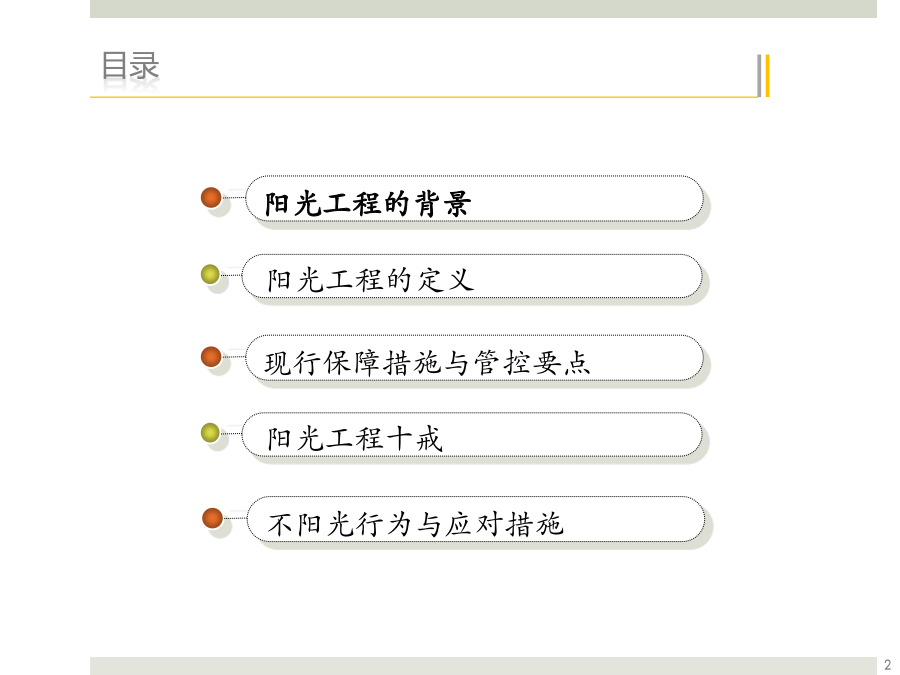900x675 pixels.
Task: Click the yellow-green bullet beside 阳光工程的定义
Action: click(x=210, y=274)
